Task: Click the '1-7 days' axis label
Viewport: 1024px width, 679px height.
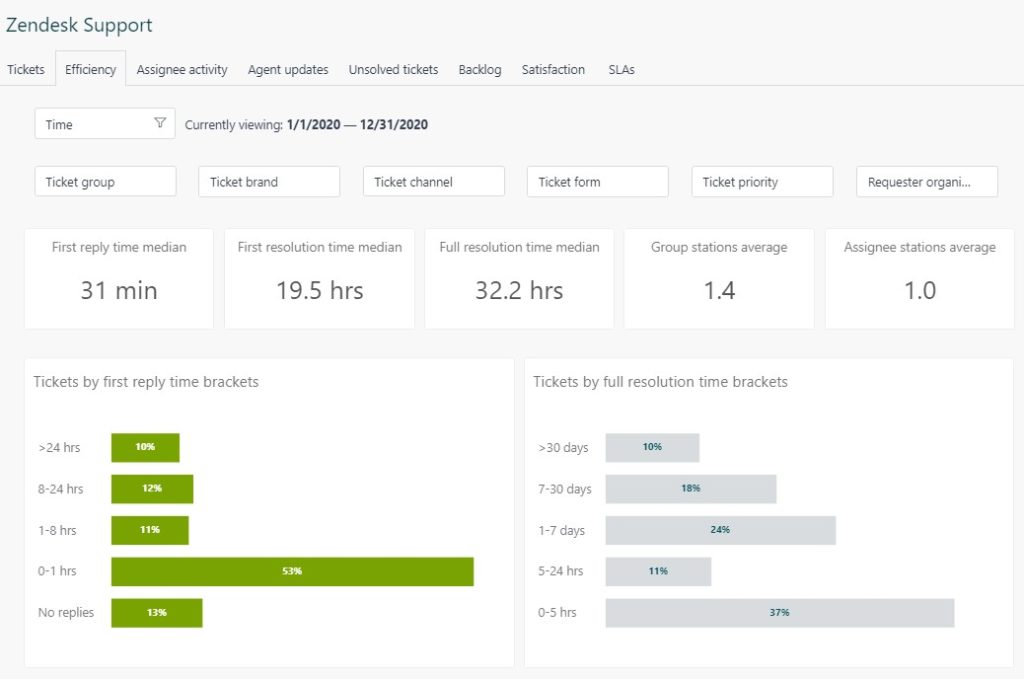Action: click(561, 530)
